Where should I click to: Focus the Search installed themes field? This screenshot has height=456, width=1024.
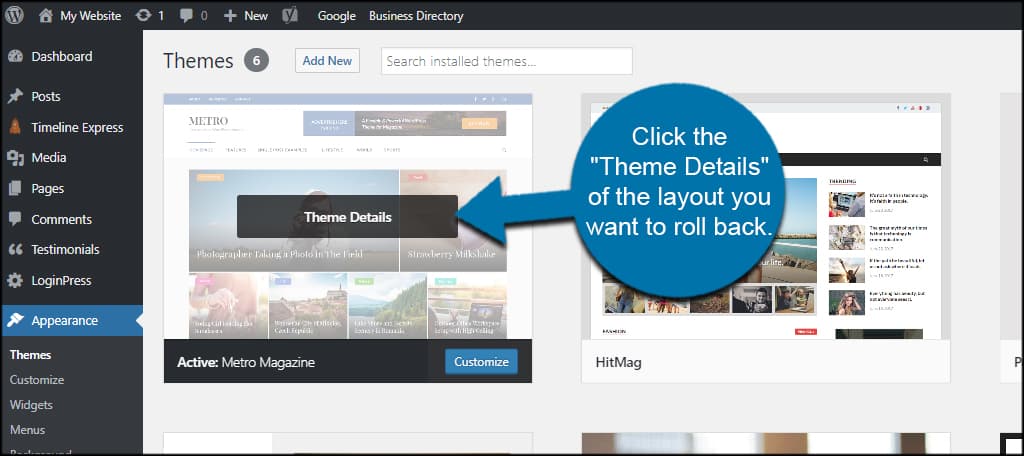[x=507, y=61]
